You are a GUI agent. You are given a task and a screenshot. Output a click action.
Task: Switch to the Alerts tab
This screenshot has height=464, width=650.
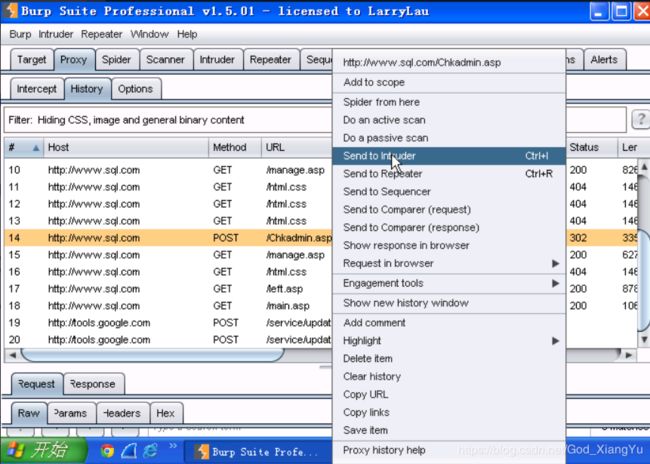click(x=604, y=60)
